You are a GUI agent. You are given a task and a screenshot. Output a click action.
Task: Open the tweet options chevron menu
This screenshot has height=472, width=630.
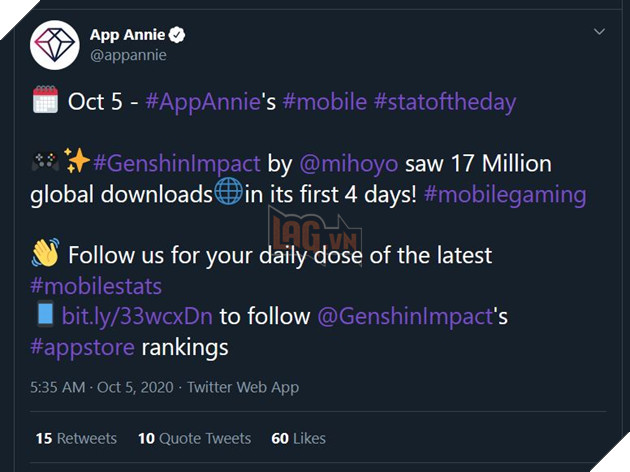point(599,32)
